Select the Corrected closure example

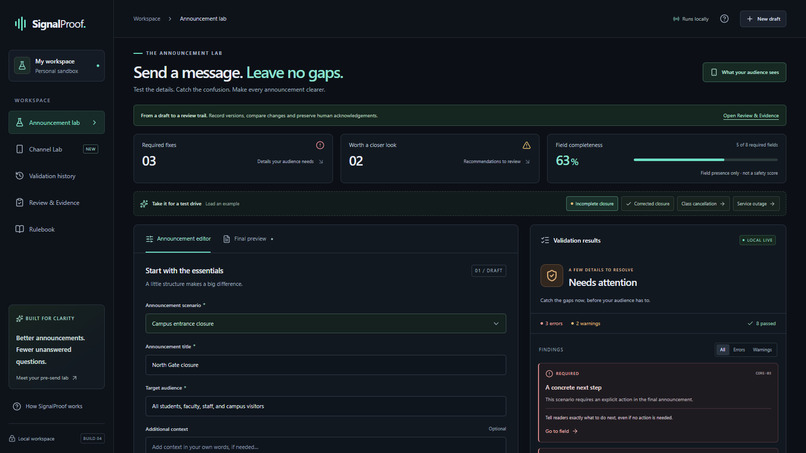point(647,204)
